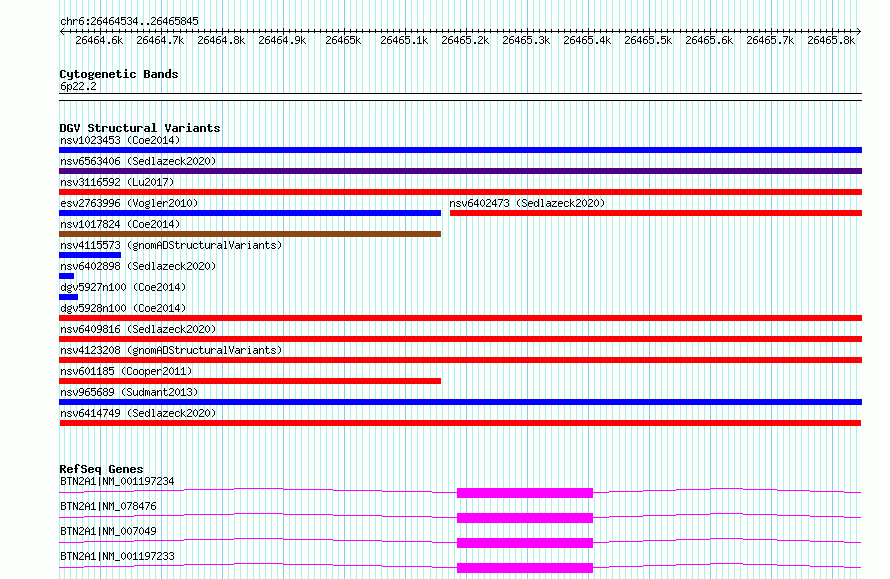Open the nsv601185 (Cooper2011) label
This screenshot has height=579, width=890.
pos(127,371)
